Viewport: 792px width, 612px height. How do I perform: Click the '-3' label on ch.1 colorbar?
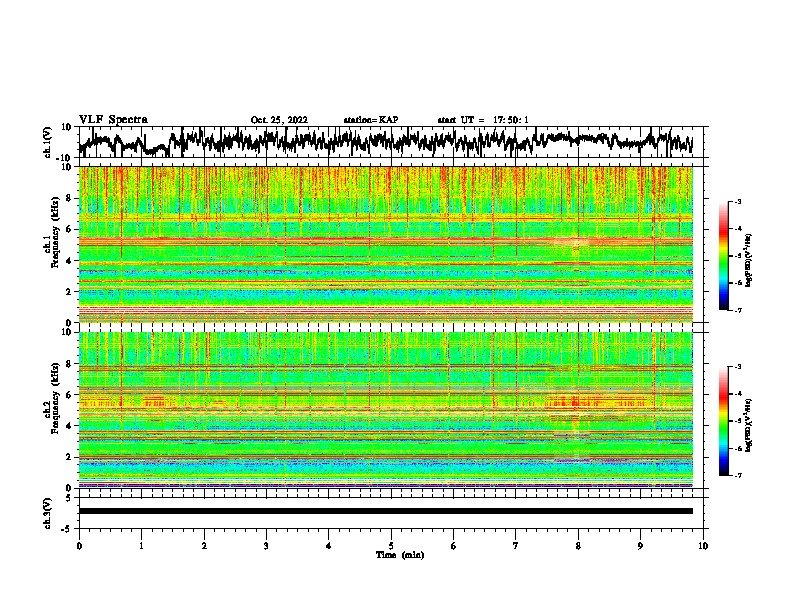coord(737,201)
